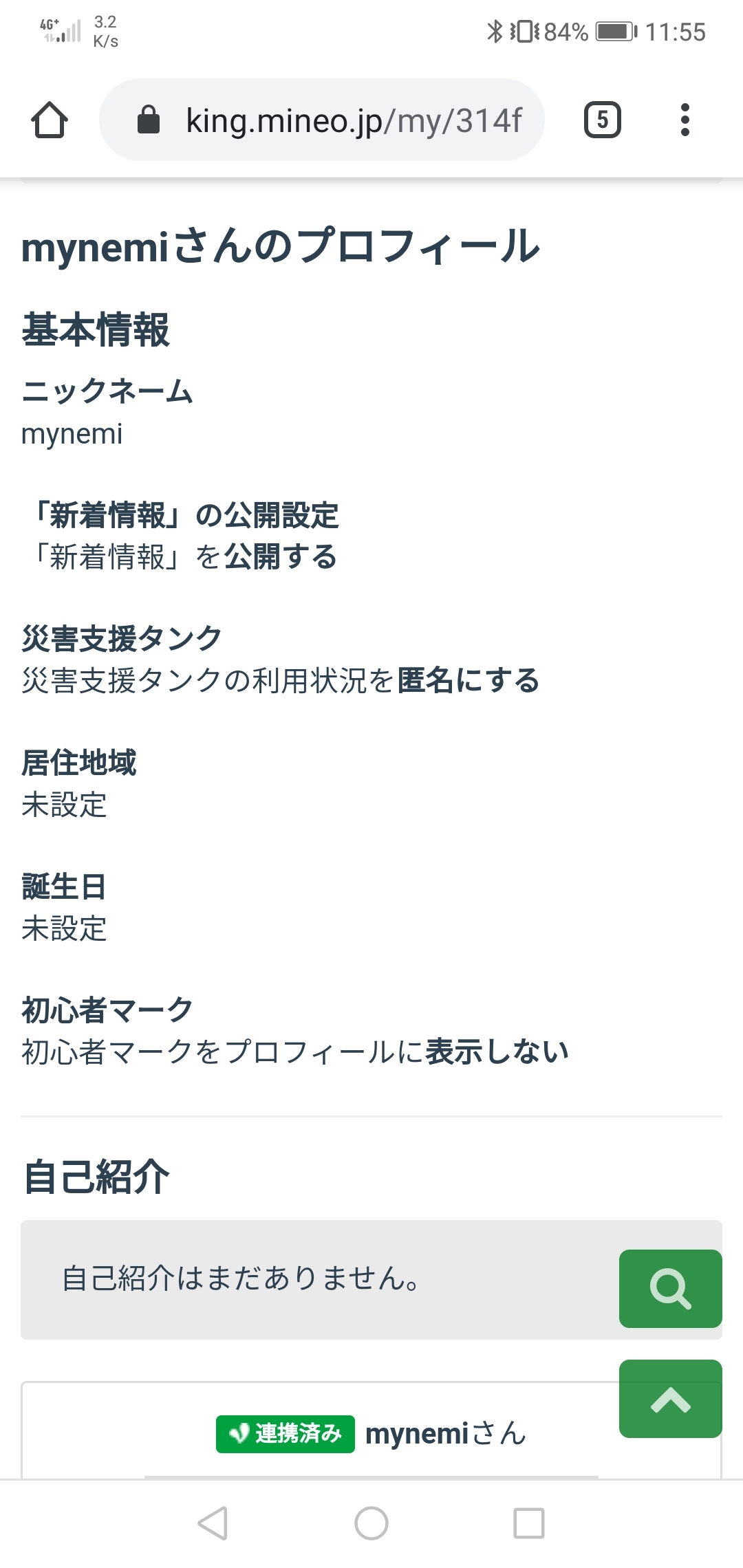Image resolution: width=743 pixels, height=1568 pixels.
Task: Tap the green search magnifier button
Action: [670, 1288]
